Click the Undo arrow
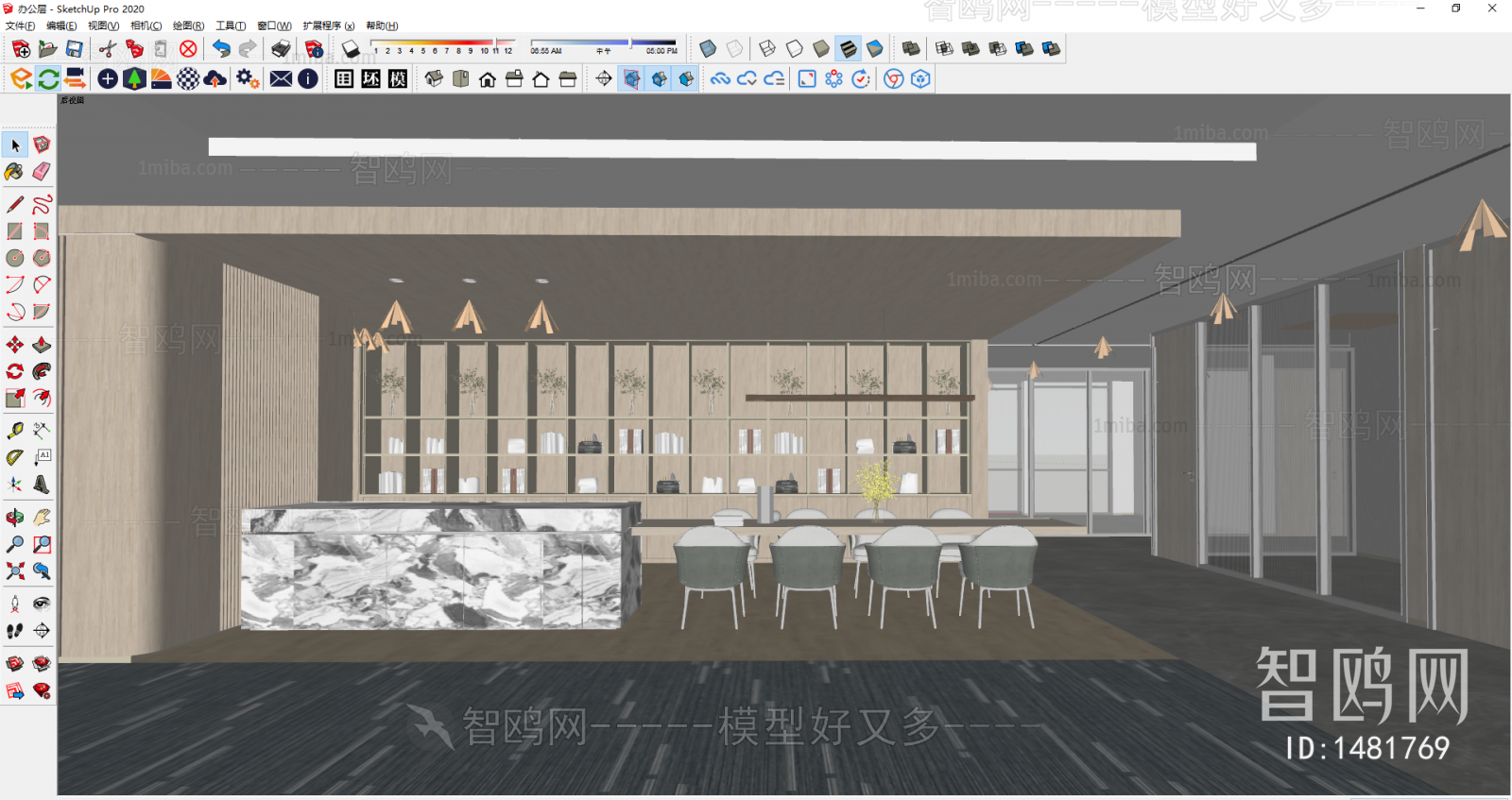This screenshot has width=1512, height=800. point(221,49)
